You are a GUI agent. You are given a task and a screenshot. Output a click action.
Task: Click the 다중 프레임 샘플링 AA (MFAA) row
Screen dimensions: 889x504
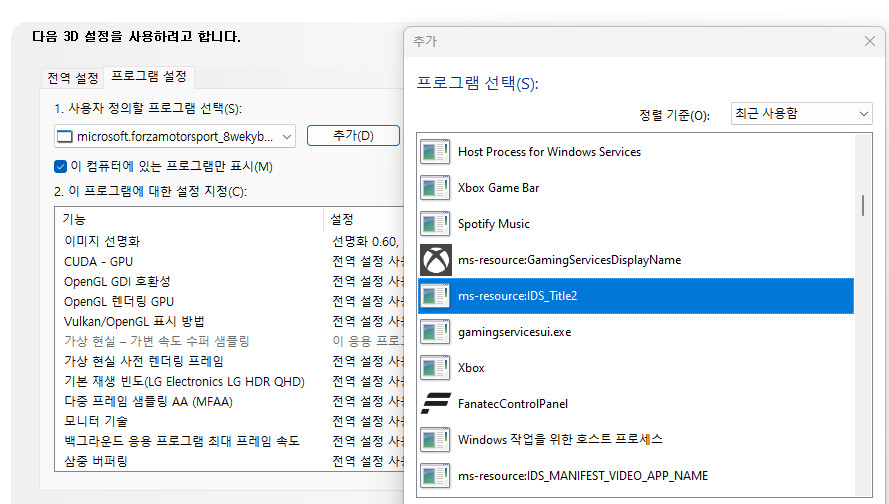pyautogui.click(x=230, y=401)
